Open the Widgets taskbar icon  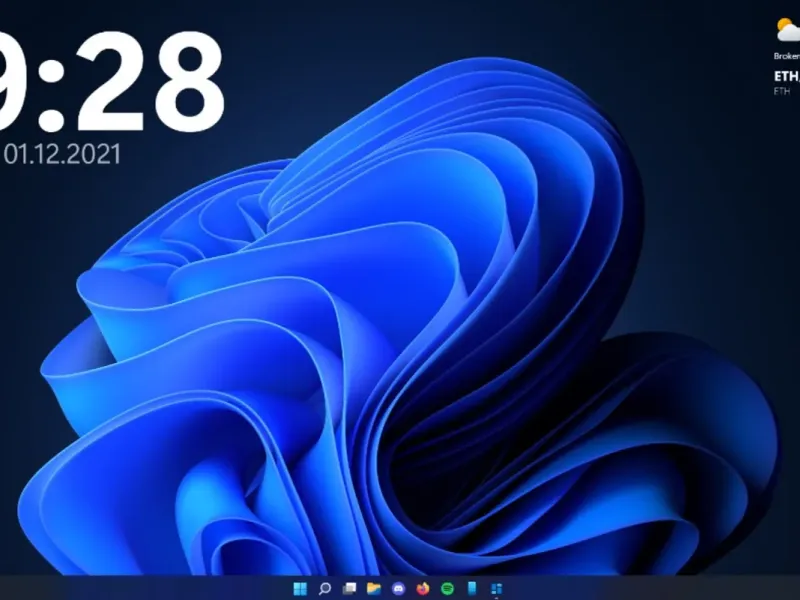click(496, 588)
